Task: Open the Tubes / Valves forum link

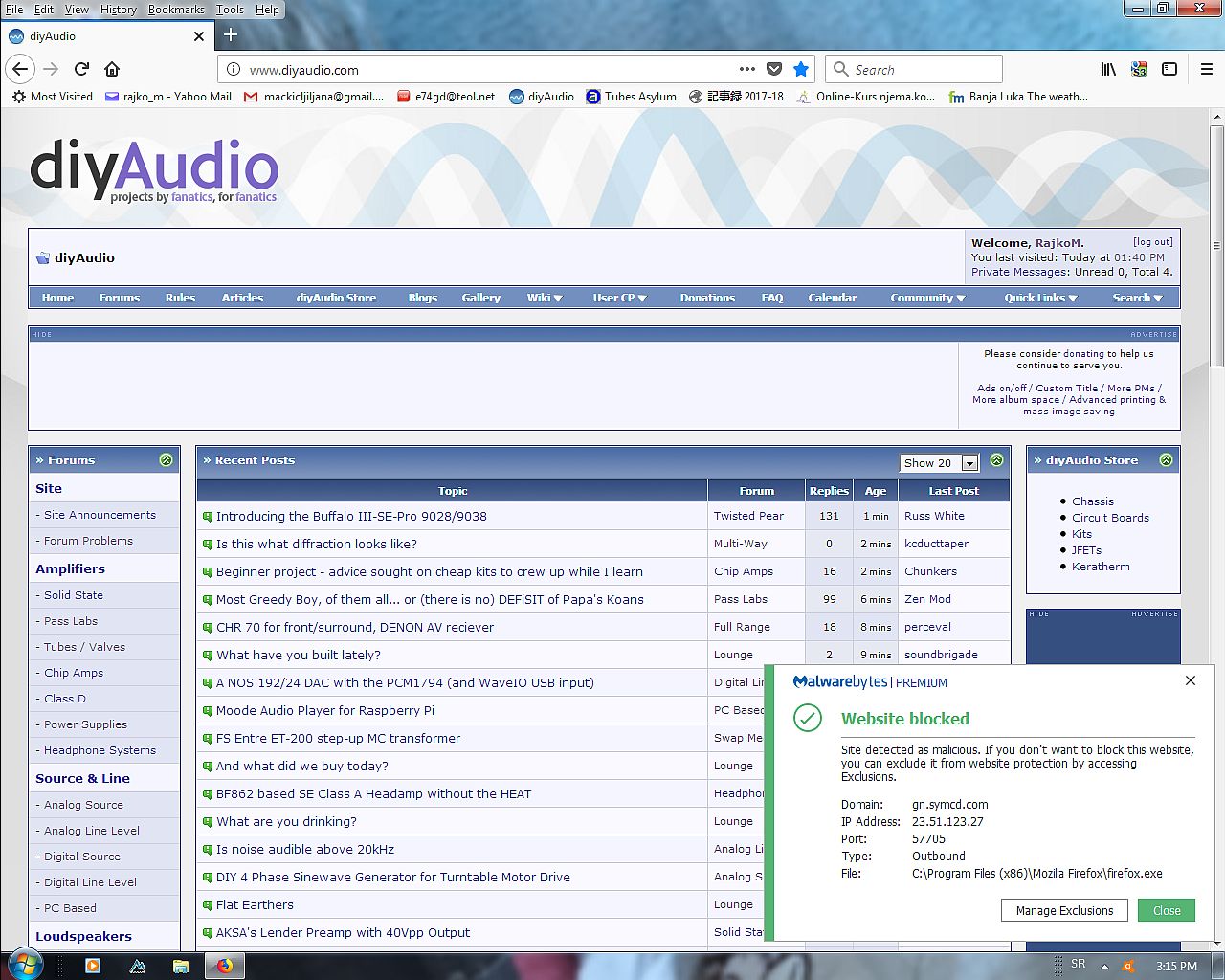Action: (84, 647)
